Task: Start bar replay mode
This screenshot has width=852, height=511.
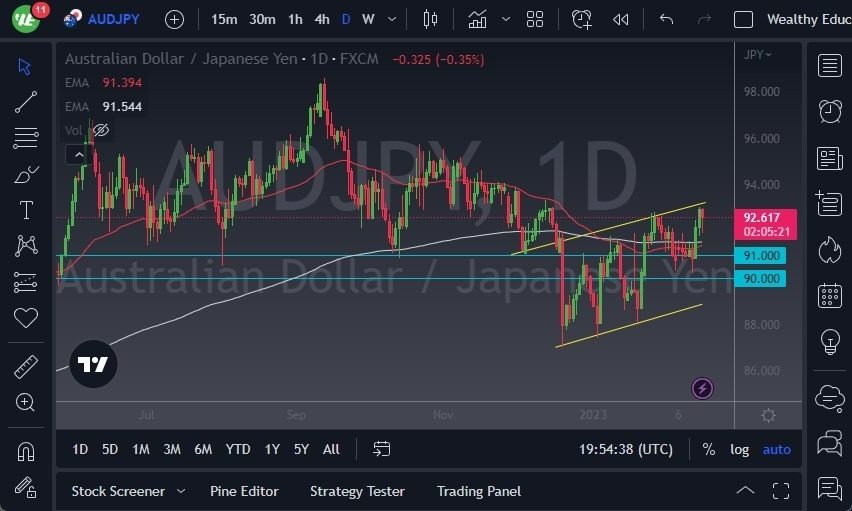Action: click(621, 20)
